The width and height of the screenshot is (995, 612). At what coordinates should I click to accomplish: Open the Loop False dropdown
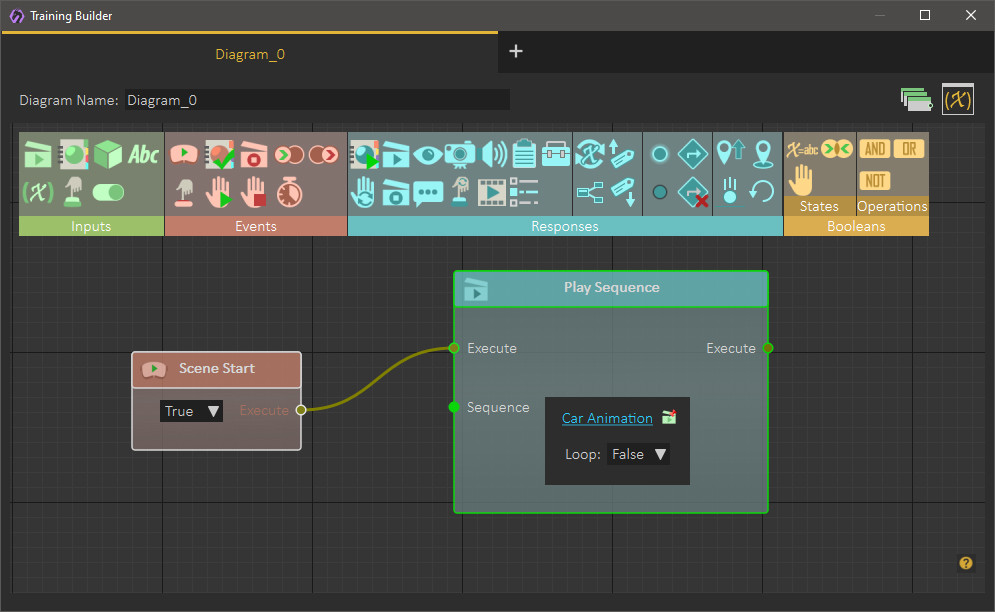tap(638, 455)
